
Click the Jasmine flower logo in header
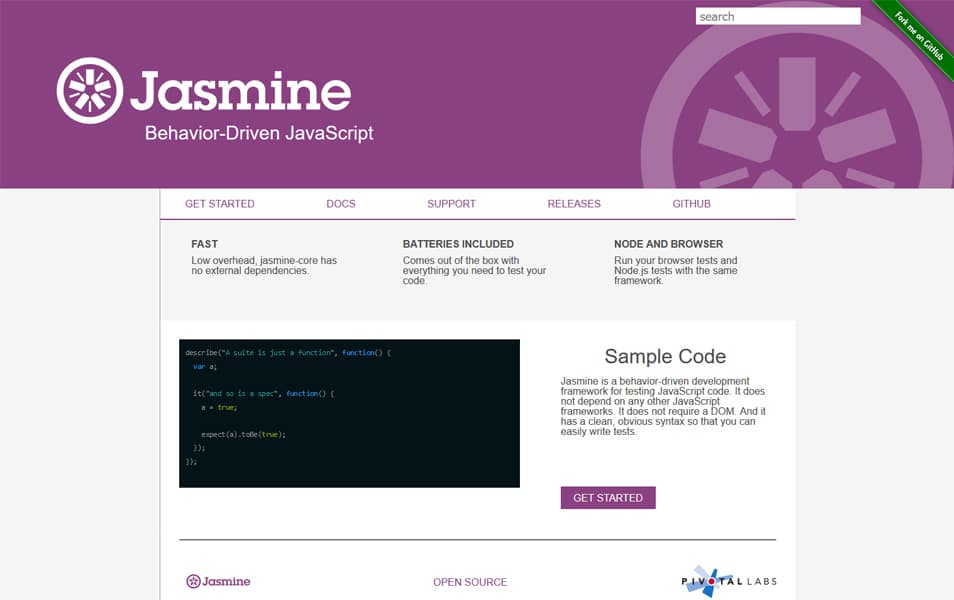[90, 91]
